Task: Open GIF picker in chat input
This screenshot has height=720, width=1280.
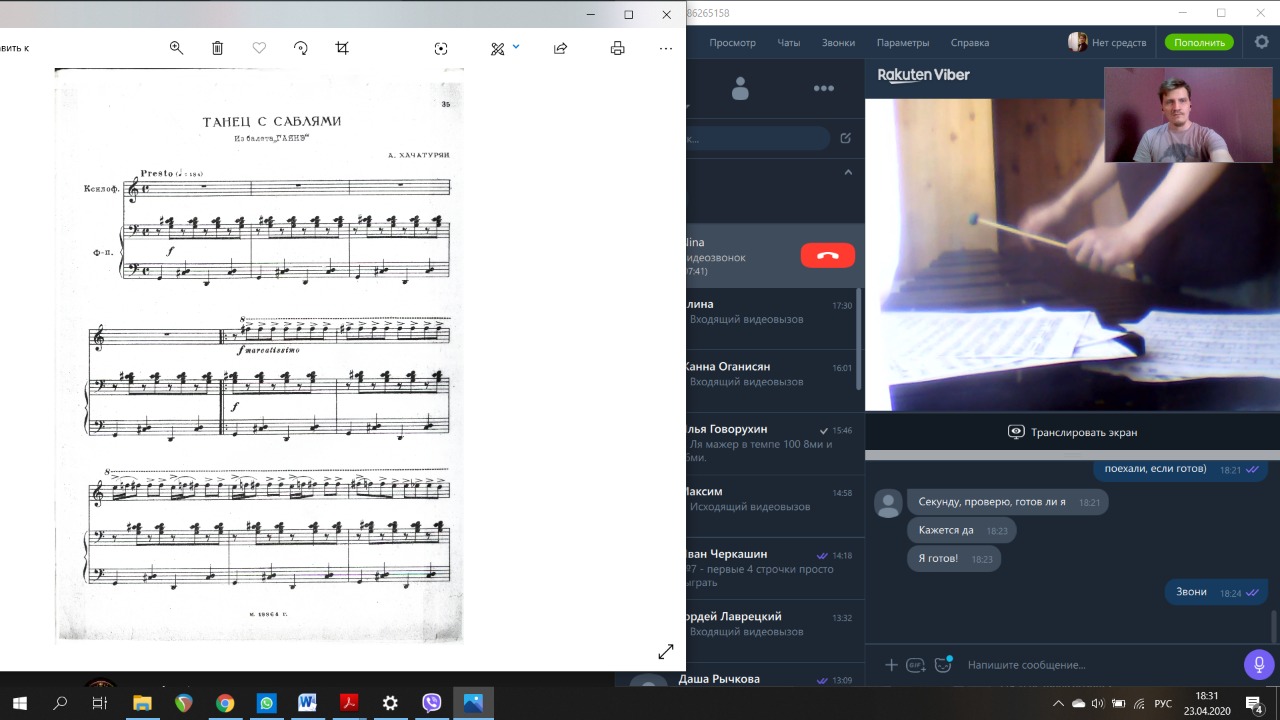Action: point(915,665)
